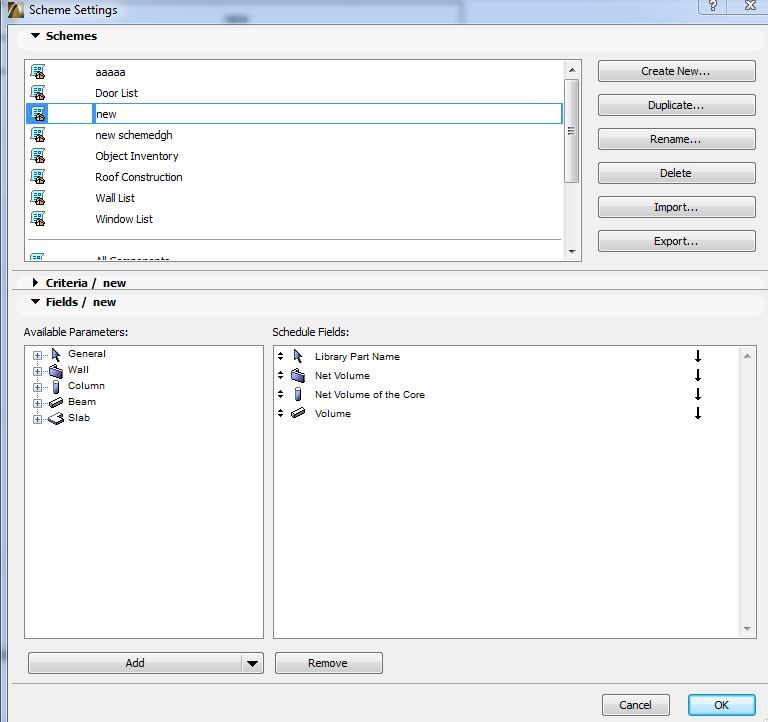Click the scheme icon beside Roof Construction
Viewport: 768px width, 722px height.
click(38, 177)
